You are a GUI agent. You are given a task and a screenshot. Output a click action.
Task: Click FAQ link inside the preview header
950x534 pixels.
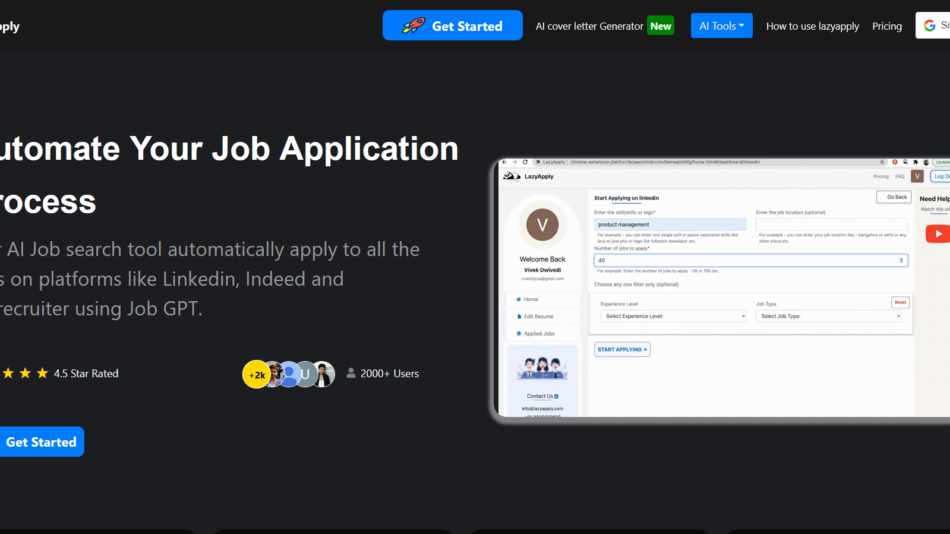[900, 176]
